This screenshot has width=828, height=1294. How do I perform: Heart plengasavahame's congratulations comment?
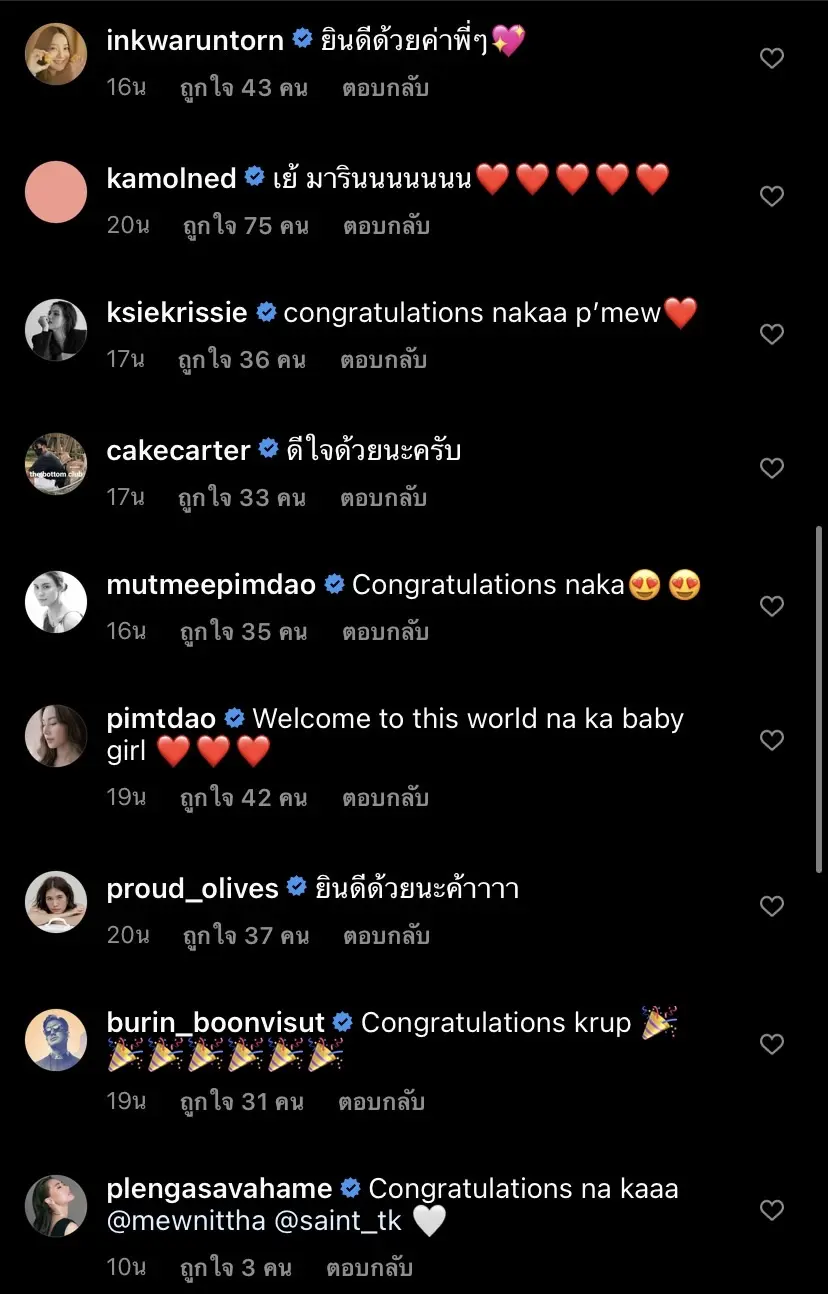click(x=772, y=1210)
